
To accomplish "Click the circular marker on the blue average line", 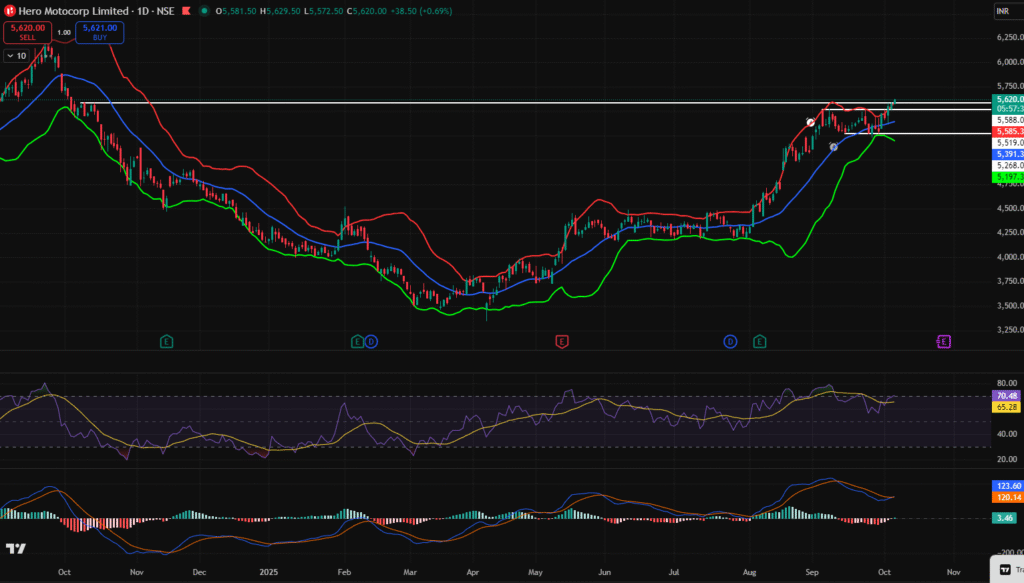I will click(834, 147).
